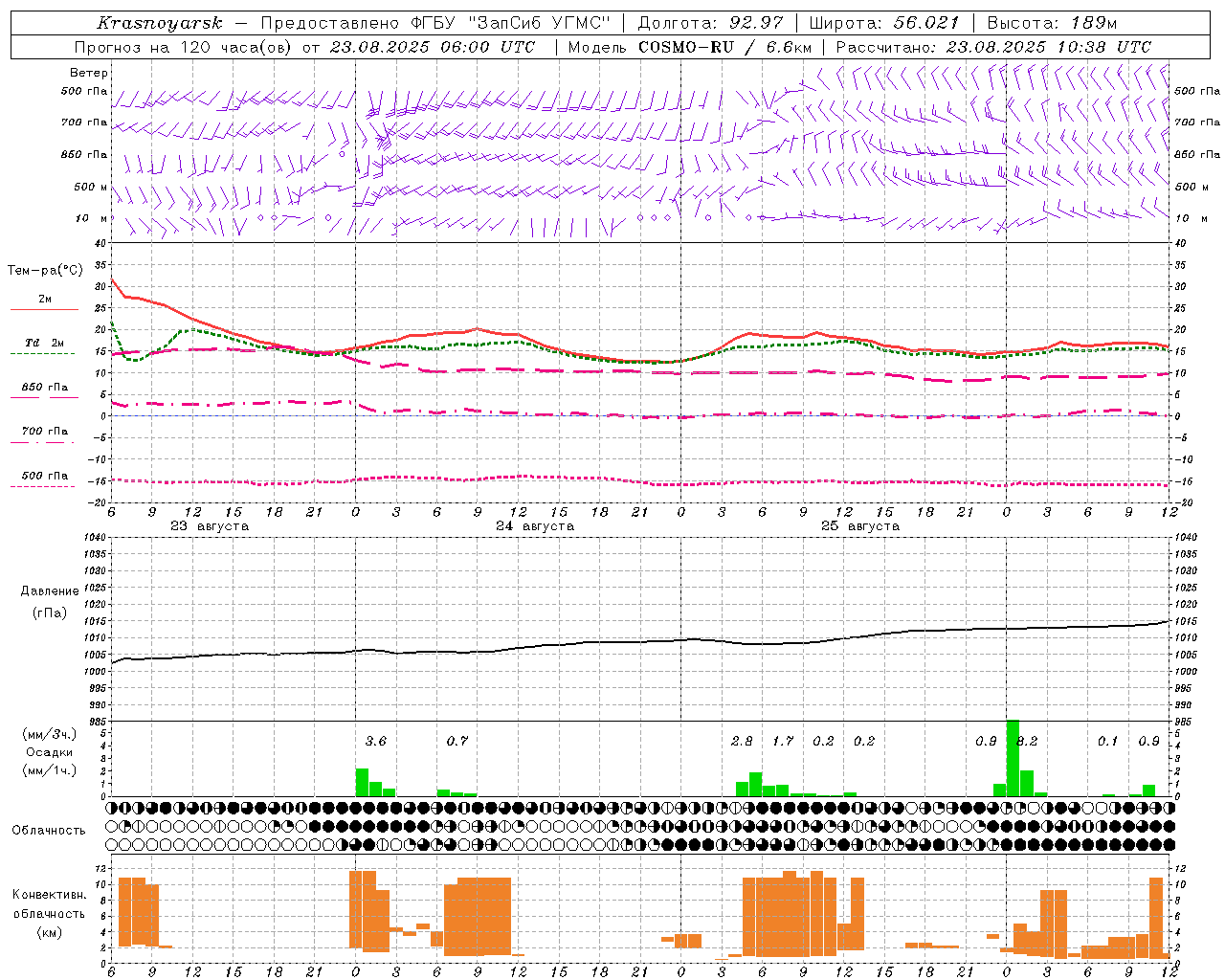Screen dimensions: 1225x980
Task: Click the Давление panel label
Action: (50, 591)
